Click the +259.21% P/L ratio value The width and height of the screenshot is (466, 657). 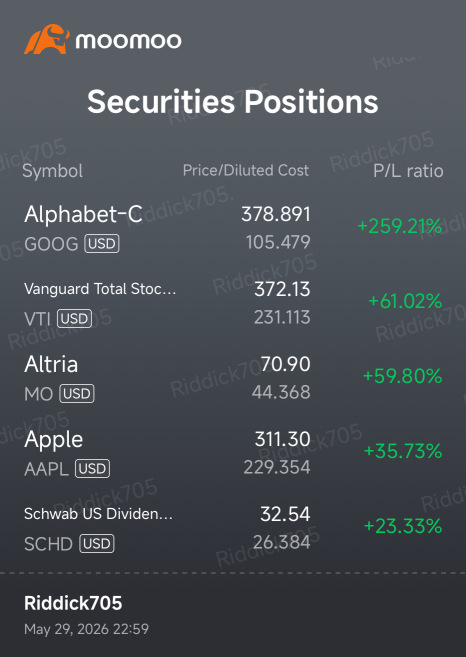tap(400, 227)
